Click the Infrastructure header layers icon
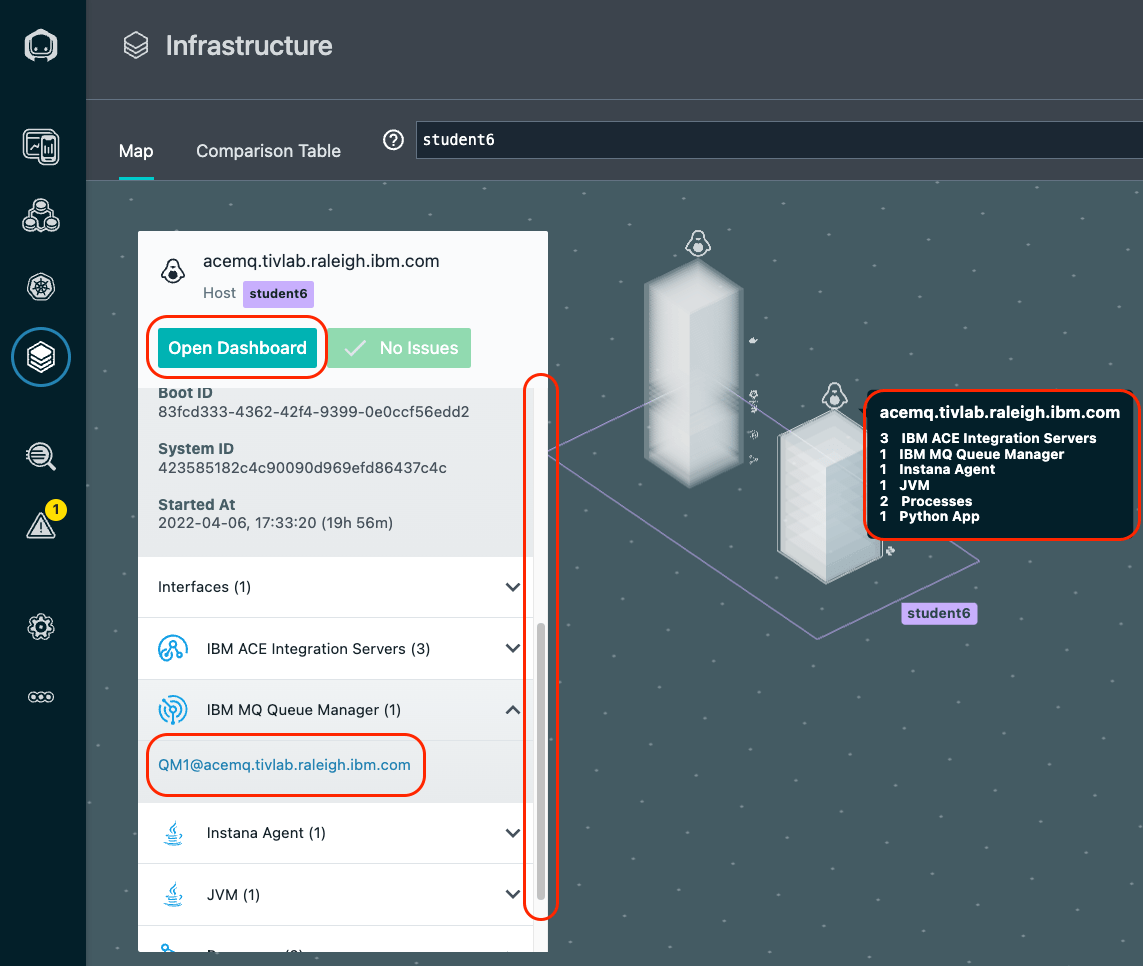This screenshot has height=966, width=1143. point(136,45)
